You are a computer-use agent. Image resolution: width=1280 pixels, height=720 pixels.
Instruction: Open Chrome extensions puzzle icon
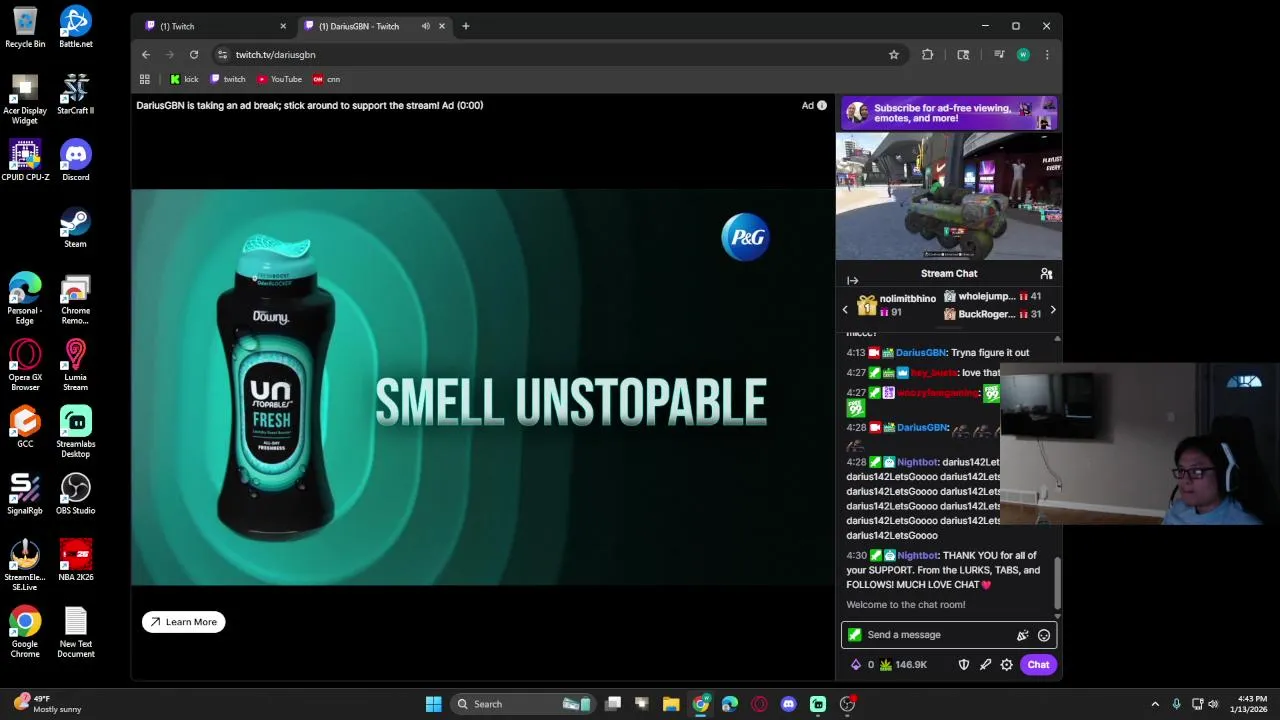pyautogui.click(x=927, y=55)
